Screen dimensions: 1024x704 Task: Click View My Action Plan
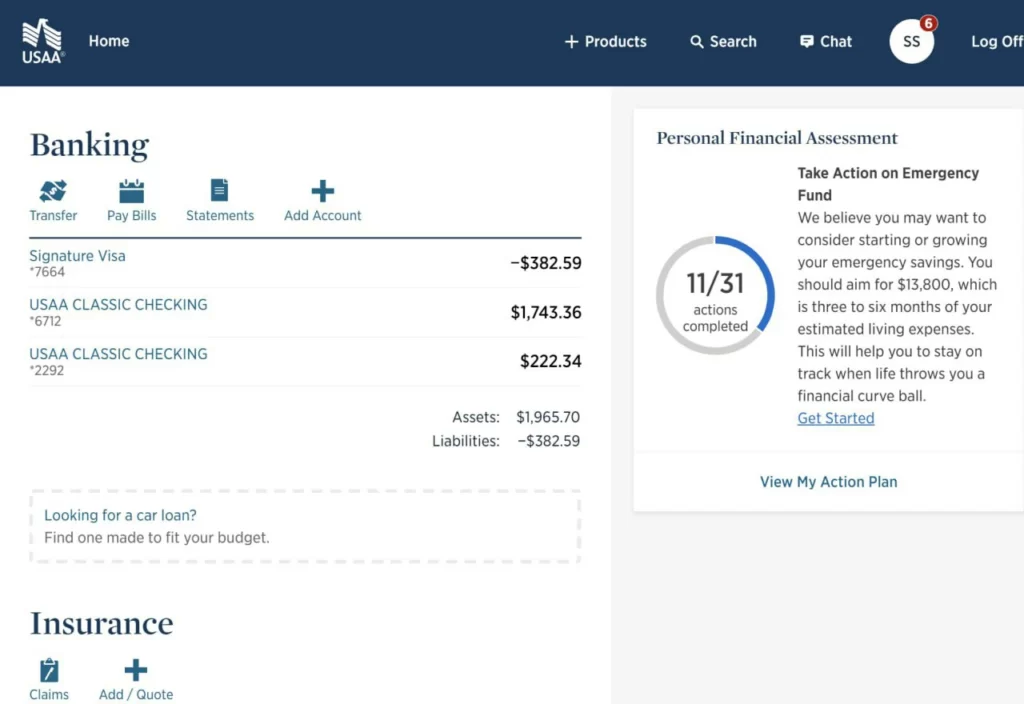tap(828, 482)
